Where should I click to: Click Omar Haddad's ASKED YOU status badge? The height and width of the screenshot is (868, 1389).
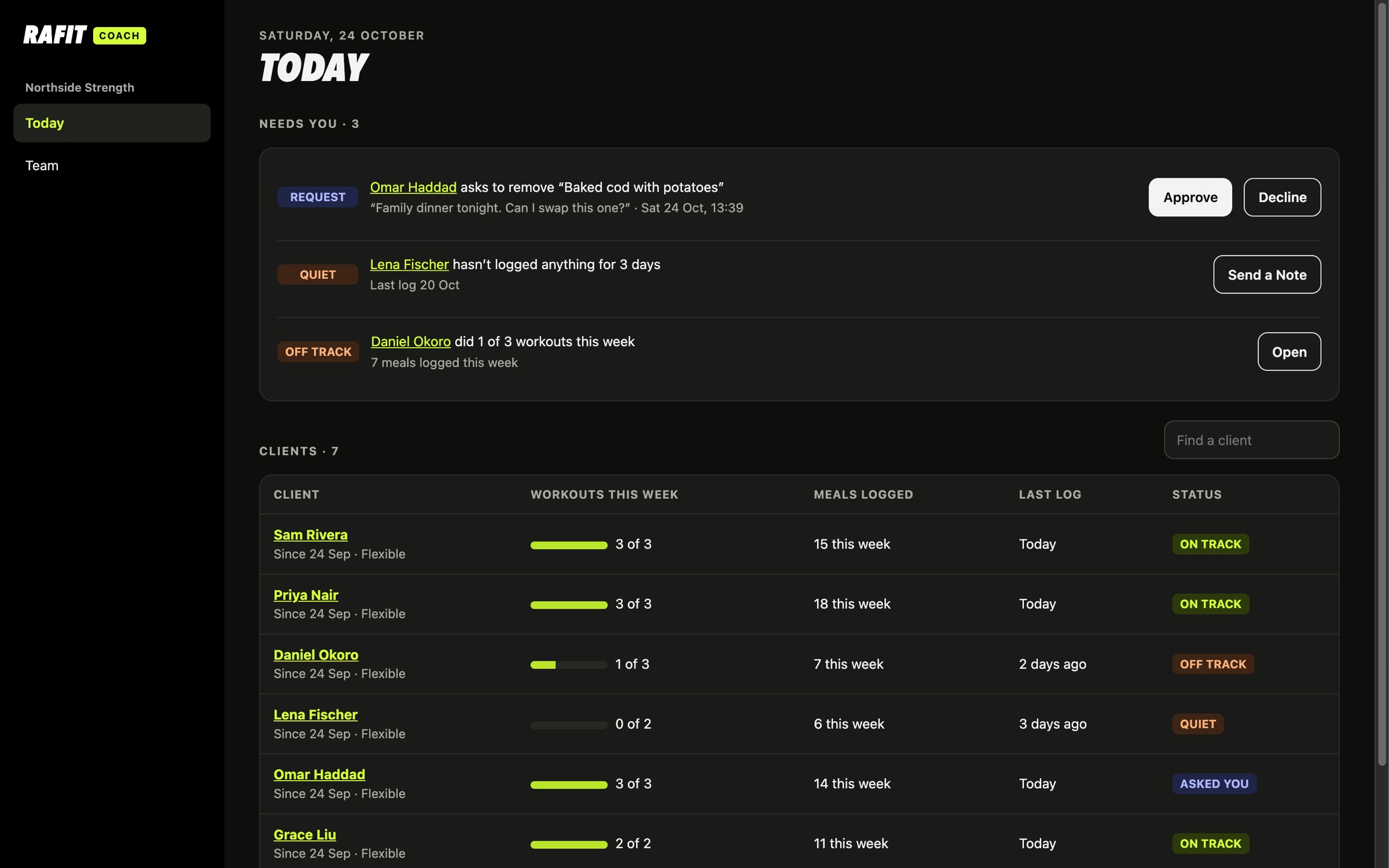point(1214,784)
